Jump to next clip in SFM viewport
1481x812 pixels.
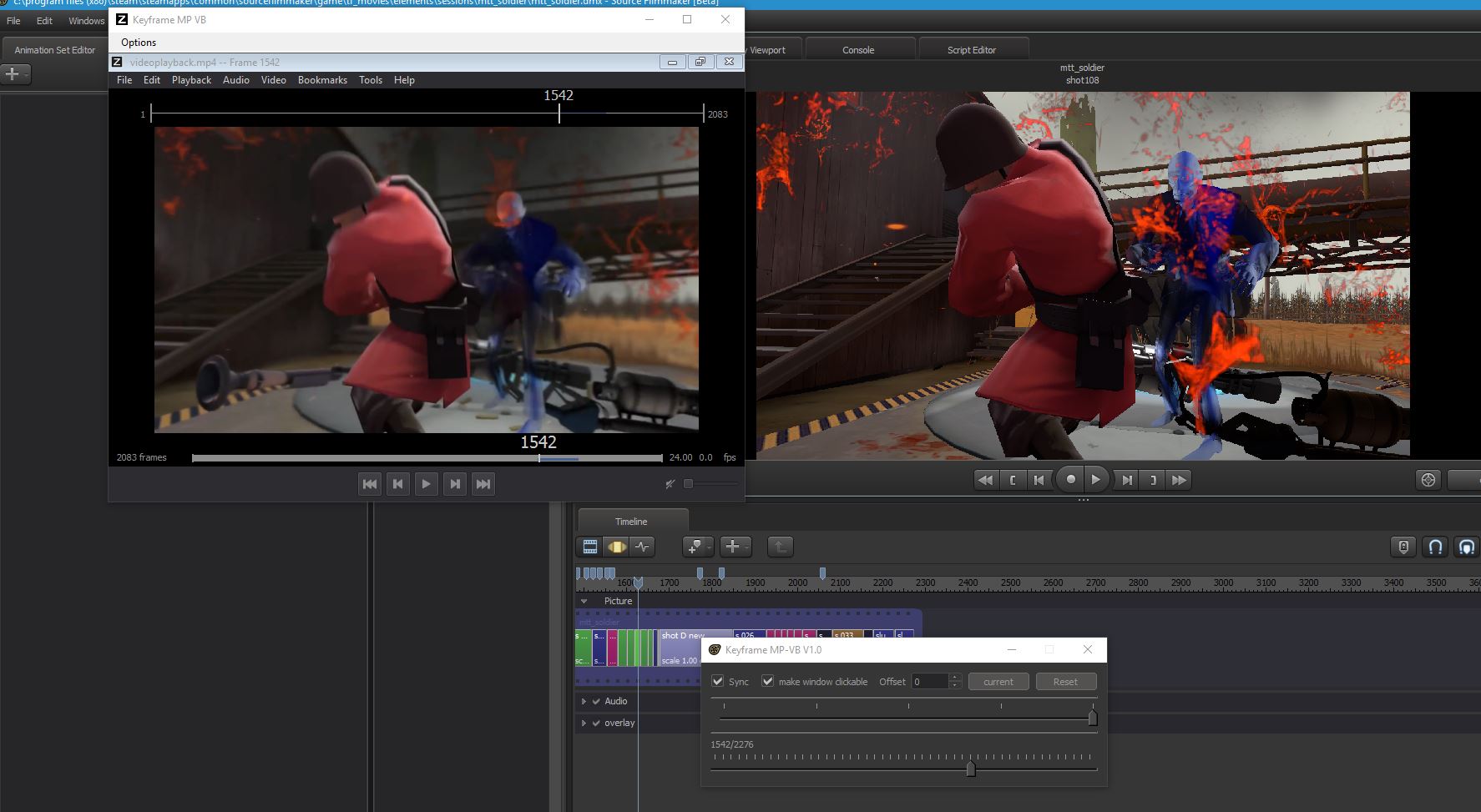click(1127, 480)
